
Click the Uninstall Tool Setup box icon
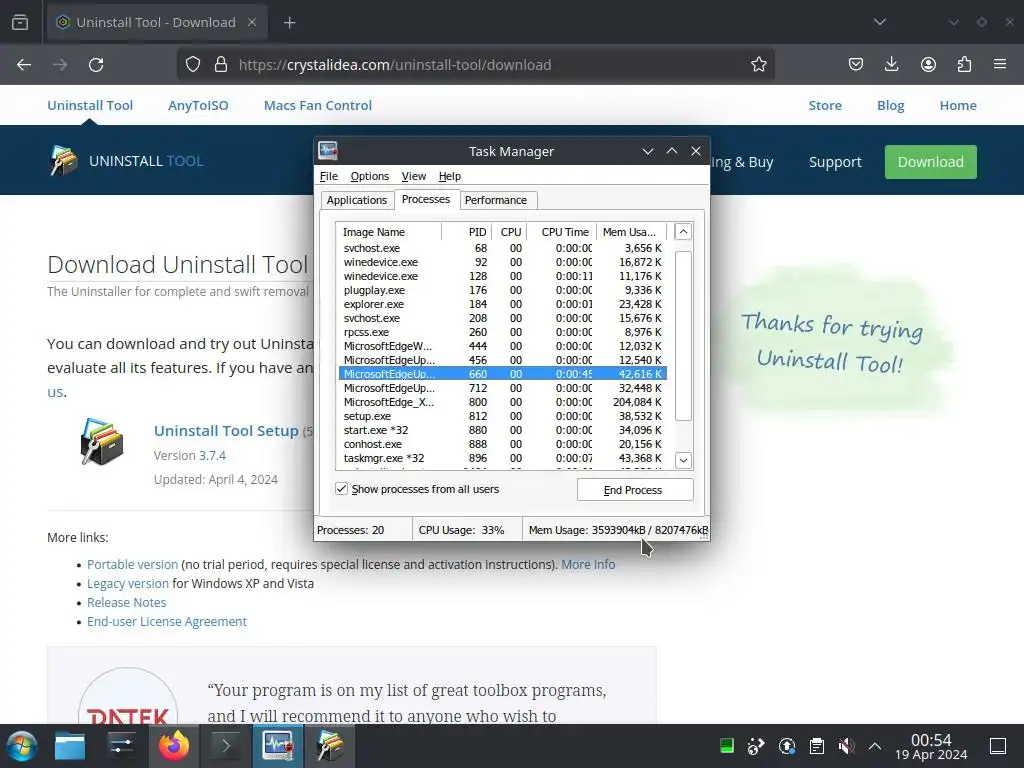click(x=102, y=442)
